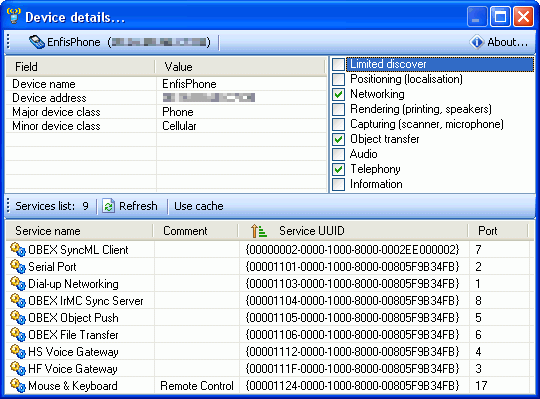Image resolution: width=540 pixels, height=399 pixels.
Task: Select the HS Voice Gateway row text
Action: tap(73, 352)
